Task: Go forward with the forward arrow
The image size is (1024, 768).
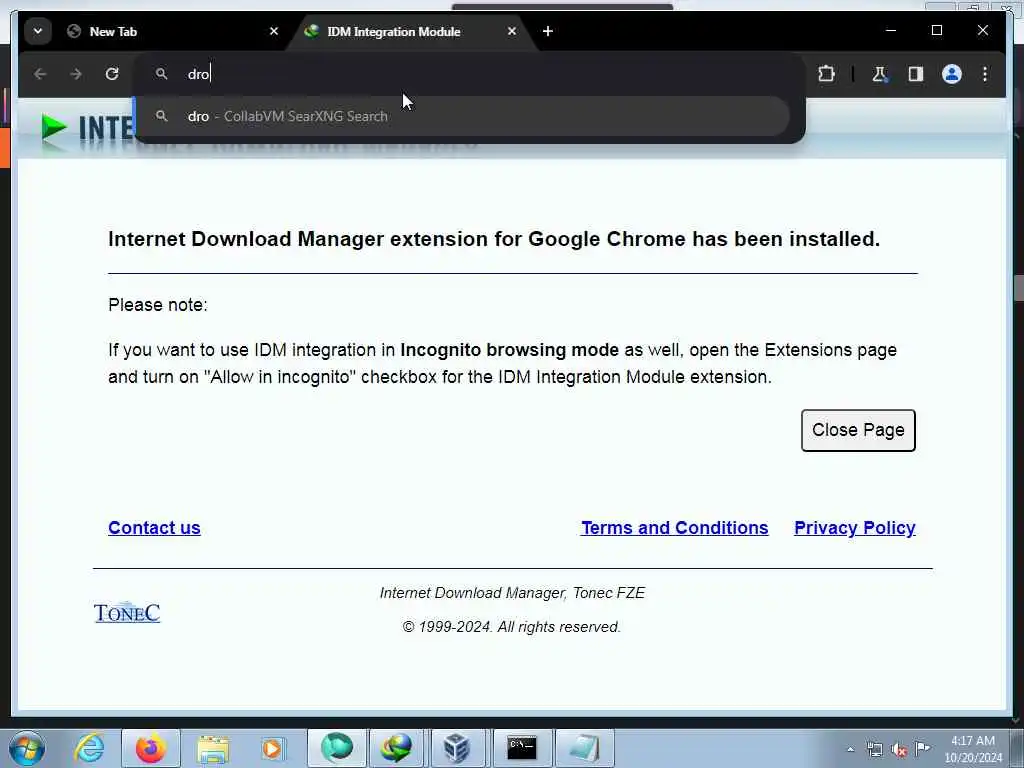Action: tap(76, 74)
